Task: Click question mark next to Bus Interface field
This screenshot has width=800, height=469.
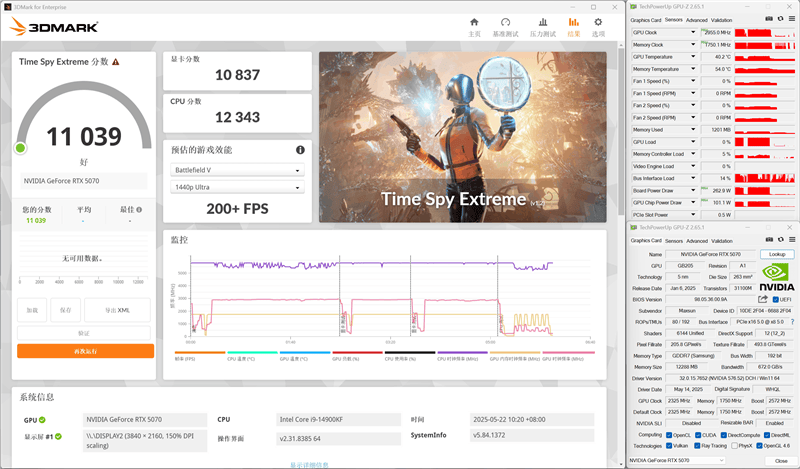Action: 792,322
